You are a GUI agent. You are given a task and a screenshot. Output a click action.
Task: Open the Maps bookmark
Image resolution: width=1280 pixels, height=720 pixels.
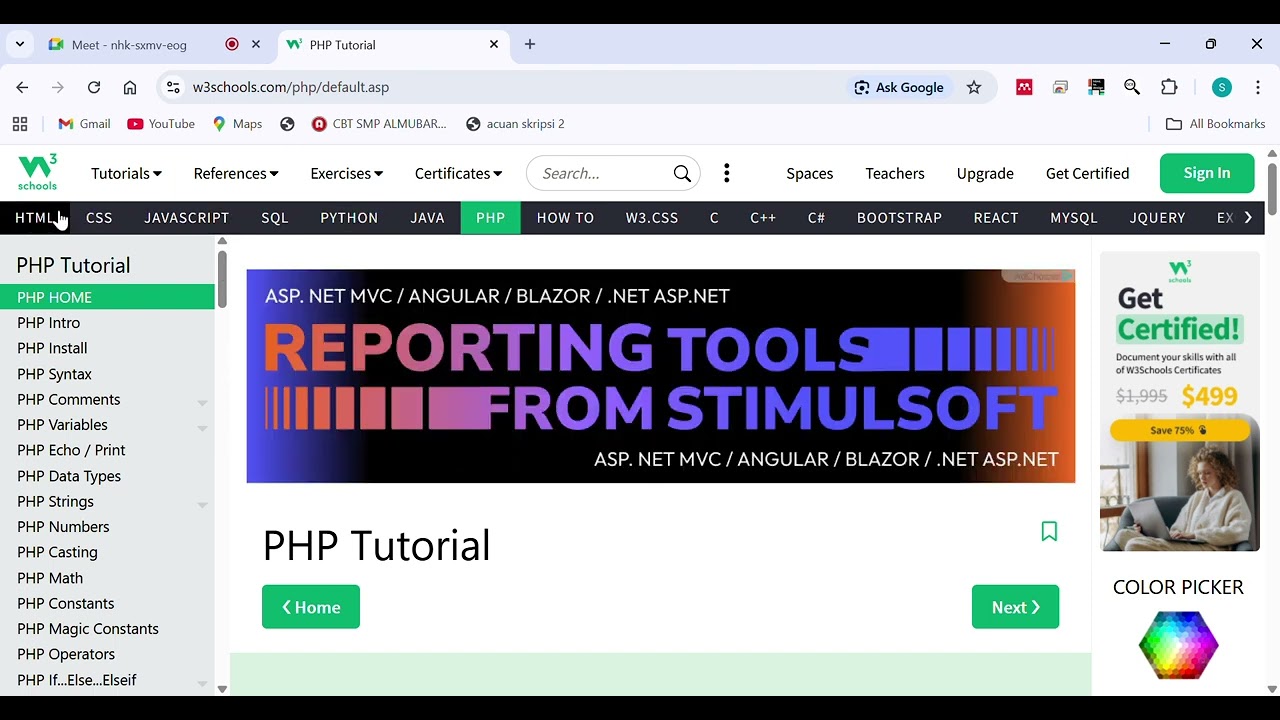237,124
